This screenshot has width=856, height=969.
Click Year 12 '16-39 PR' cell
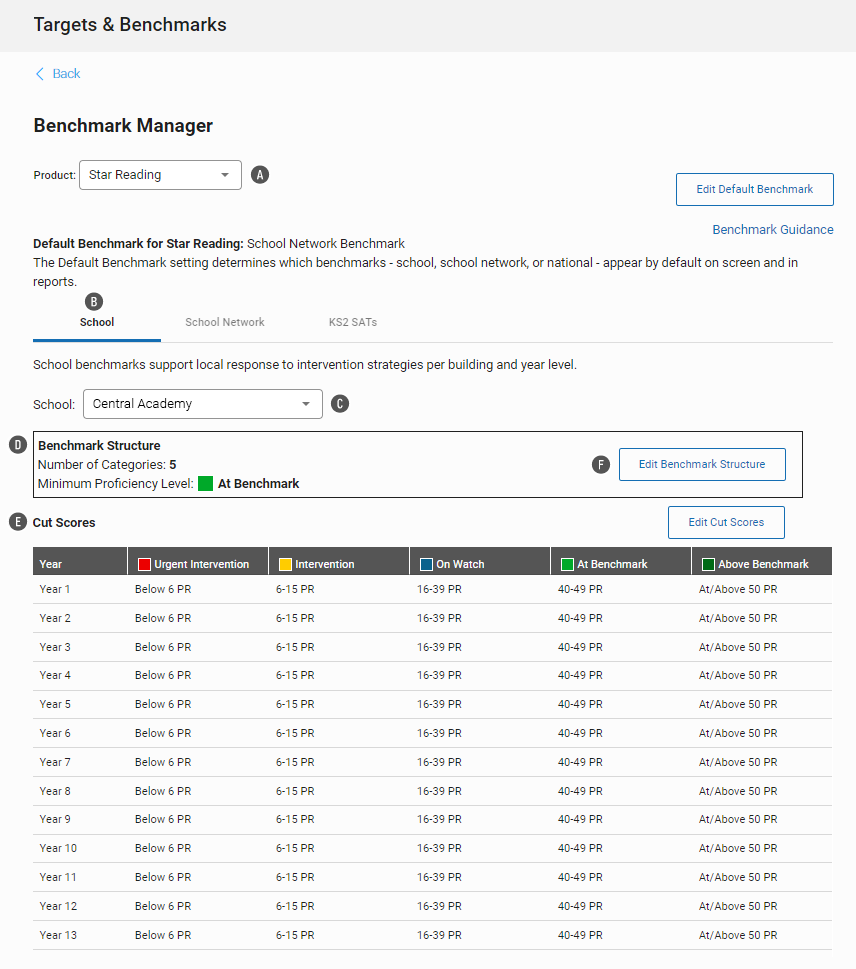(439, 906)
